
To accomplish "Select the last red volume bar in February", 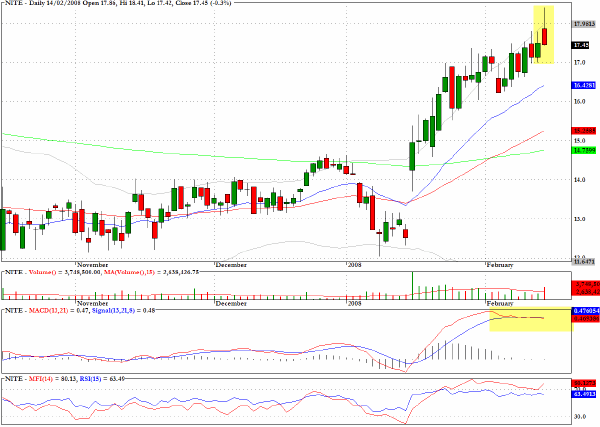I will (x=545, y=293).
